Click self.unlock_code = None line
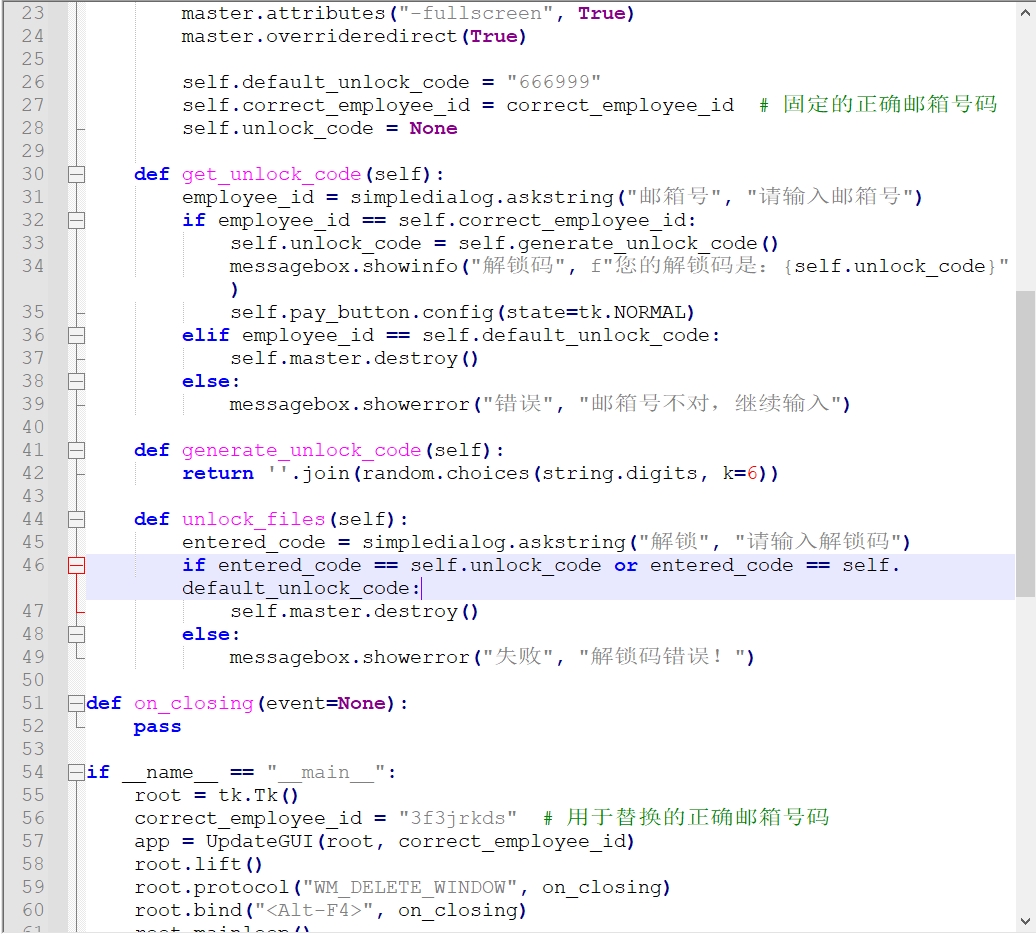 pos(320,128)
